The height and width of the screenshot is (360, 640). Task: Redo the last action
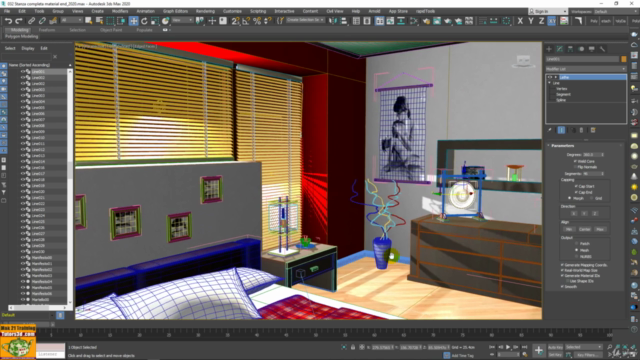click(19, 21)
